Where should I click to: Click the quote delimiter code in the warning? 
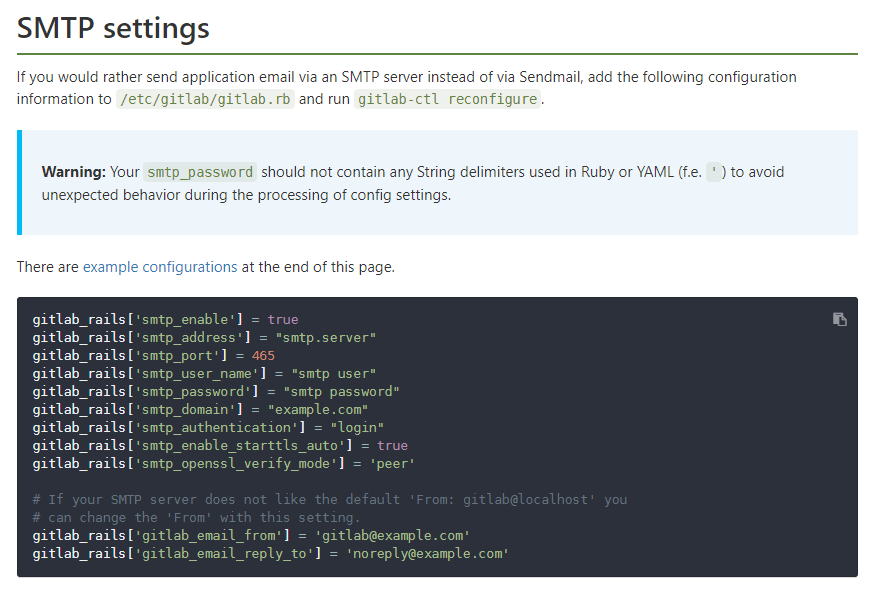click(714, 171)
